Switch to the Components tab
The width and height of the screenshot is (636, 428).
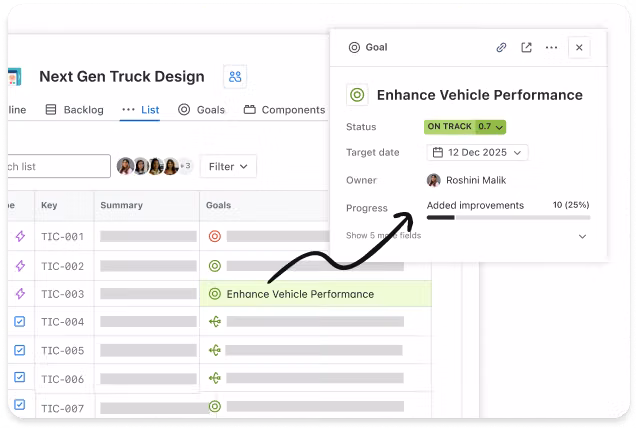coord(284,110)
